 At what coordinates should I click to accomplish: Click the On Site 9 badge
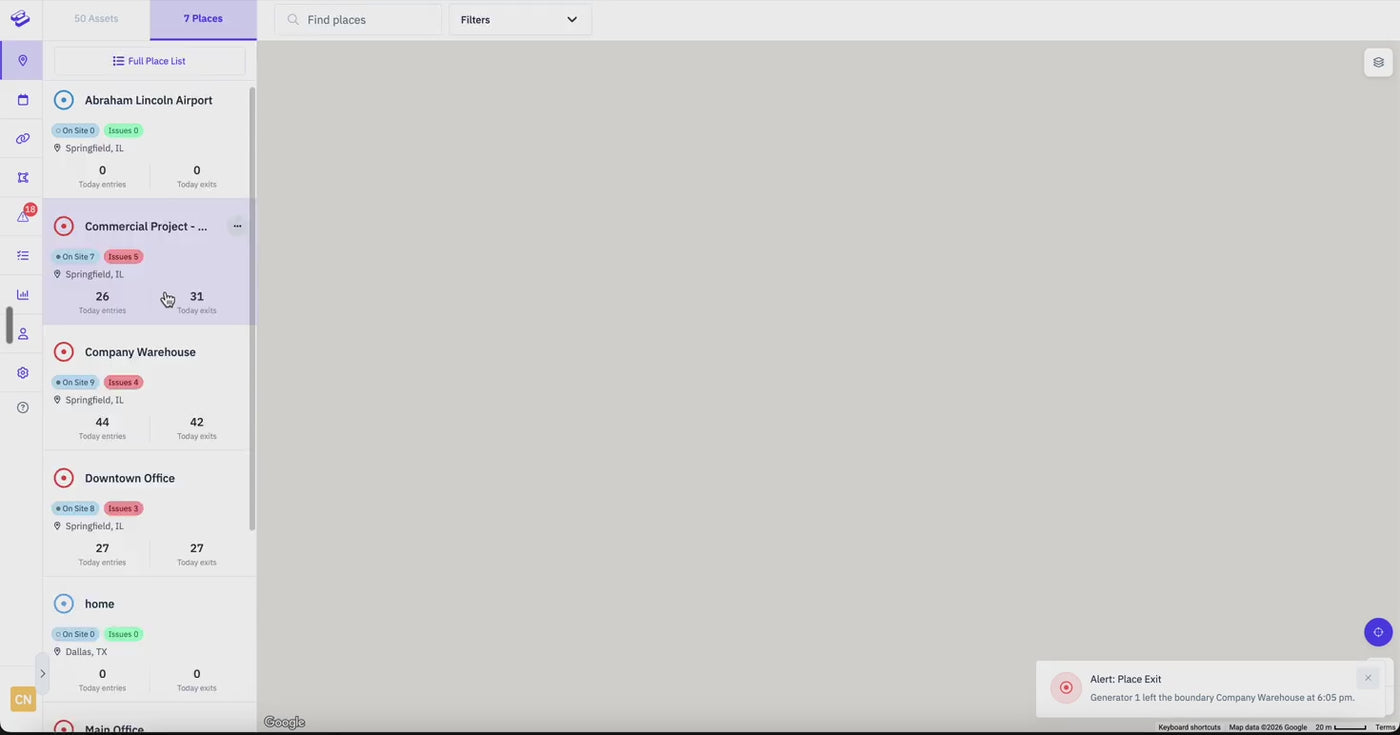point(76,382)
